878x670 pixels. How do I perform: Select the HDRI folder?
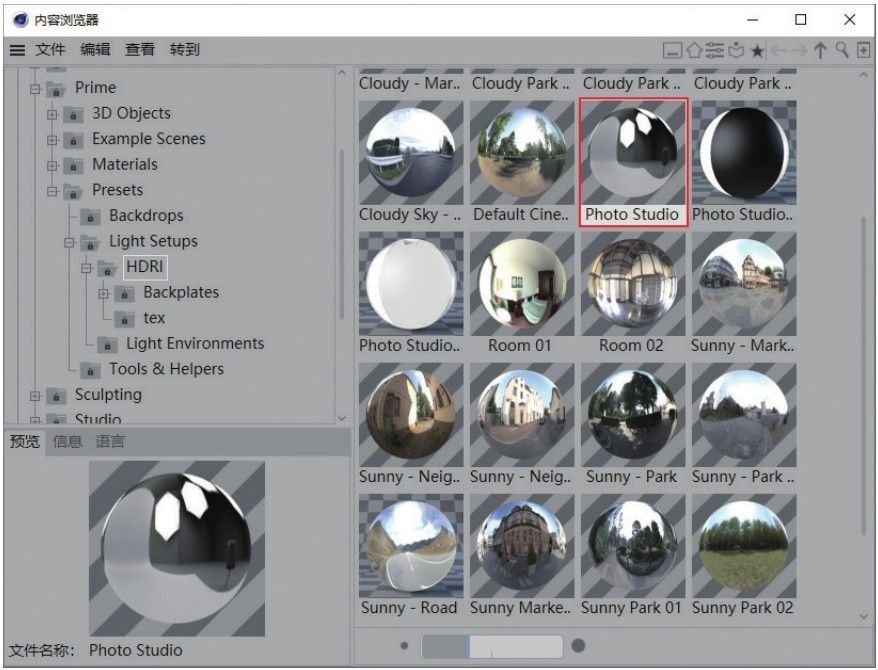145,267
